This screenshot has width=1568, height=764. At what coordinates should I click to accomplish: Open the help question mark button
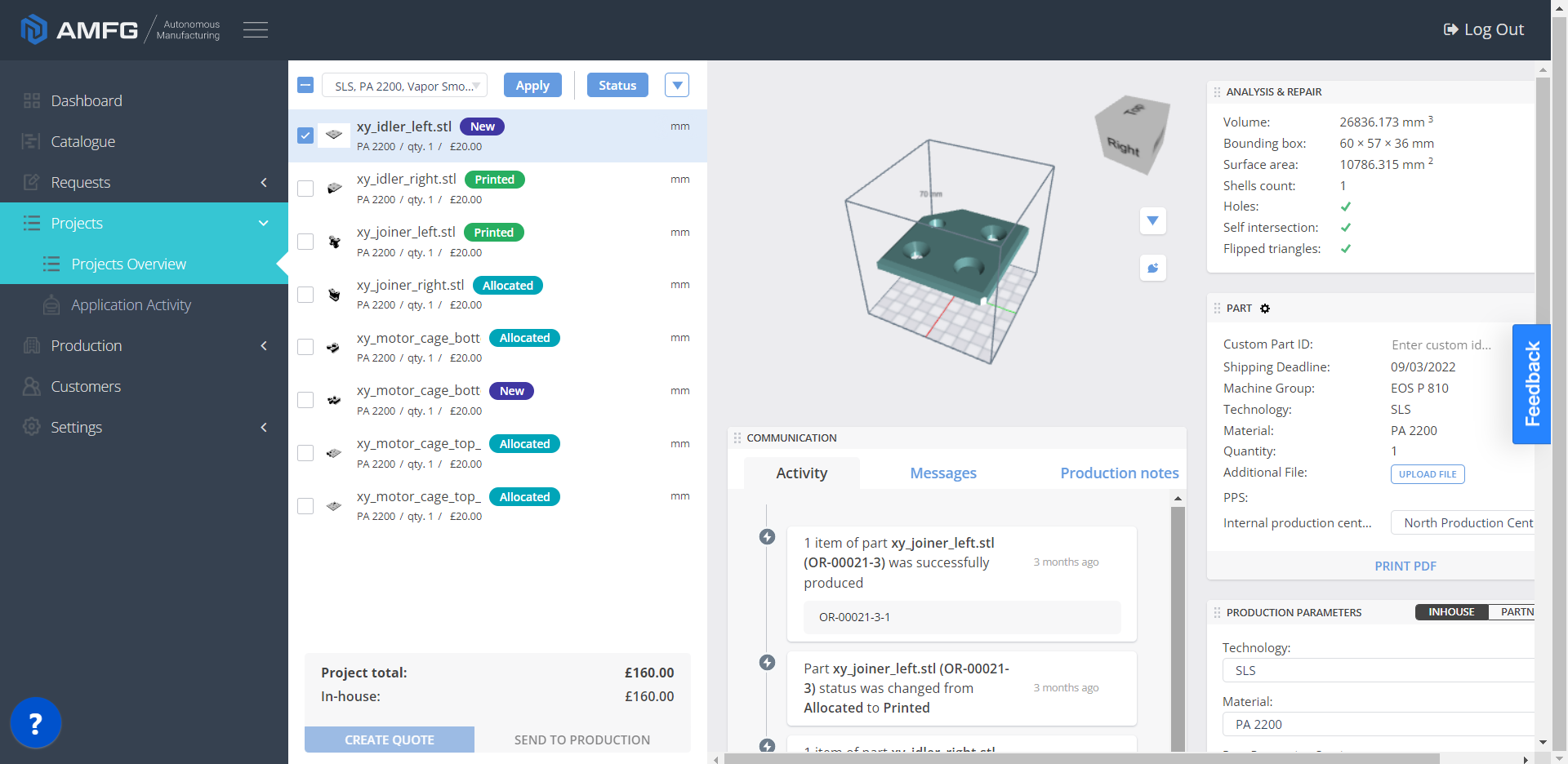tap(35, 723)
